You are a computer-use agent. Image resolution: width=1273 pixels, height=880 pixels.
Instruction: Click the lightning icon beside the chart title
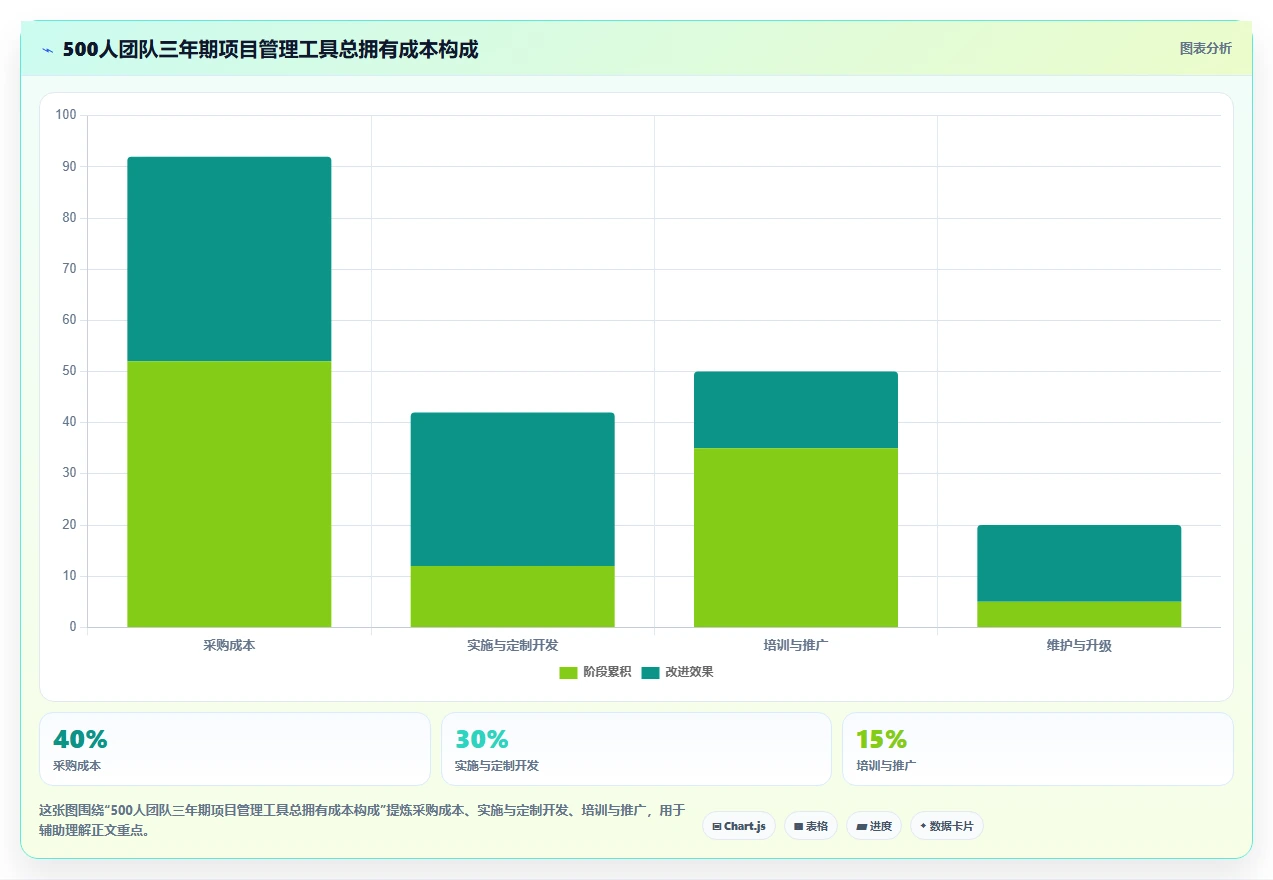pyautogui.click(x=47, y=50)
